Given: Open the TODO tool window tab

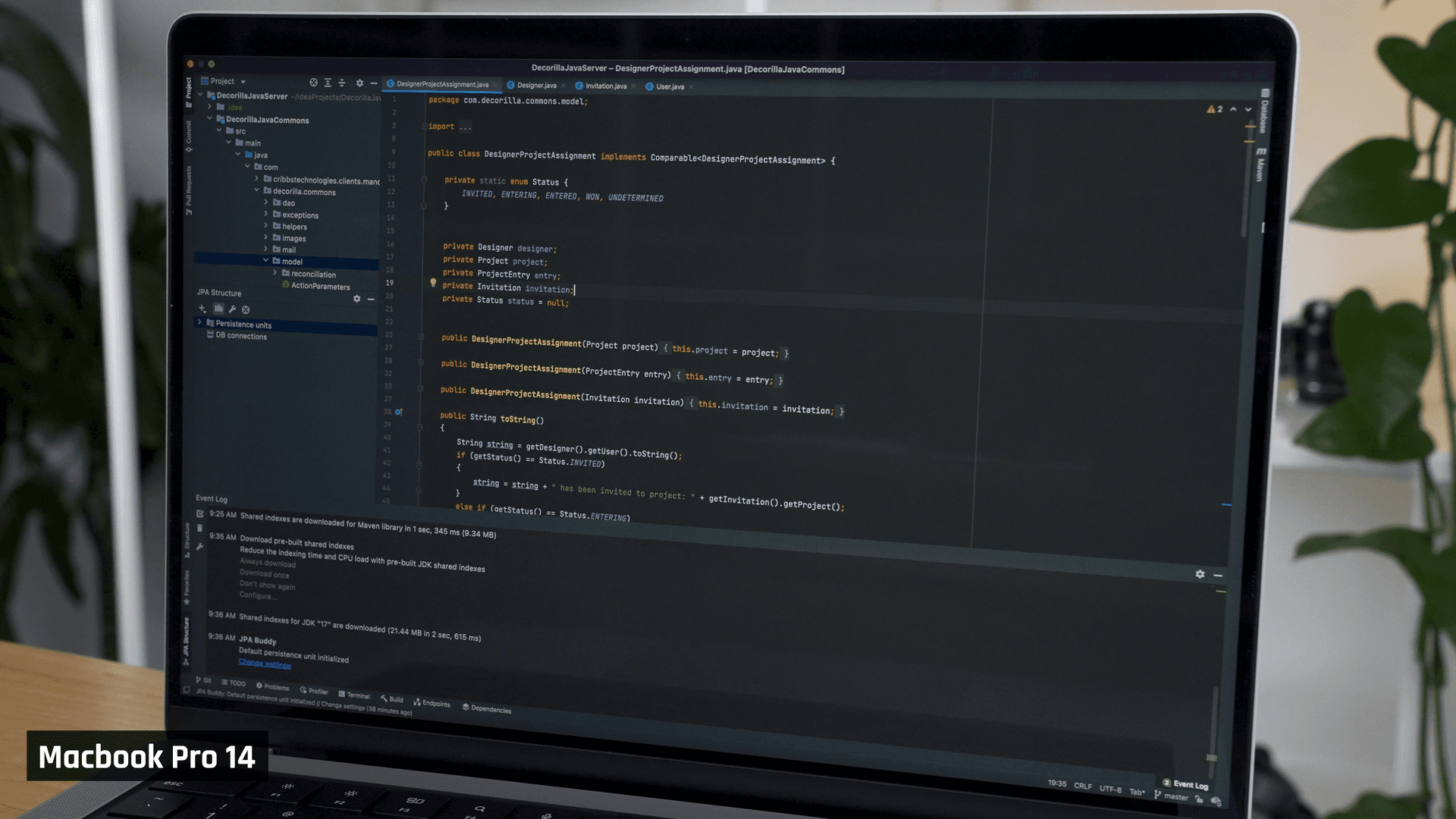Looking at the screenshot, I should [234, 682].
